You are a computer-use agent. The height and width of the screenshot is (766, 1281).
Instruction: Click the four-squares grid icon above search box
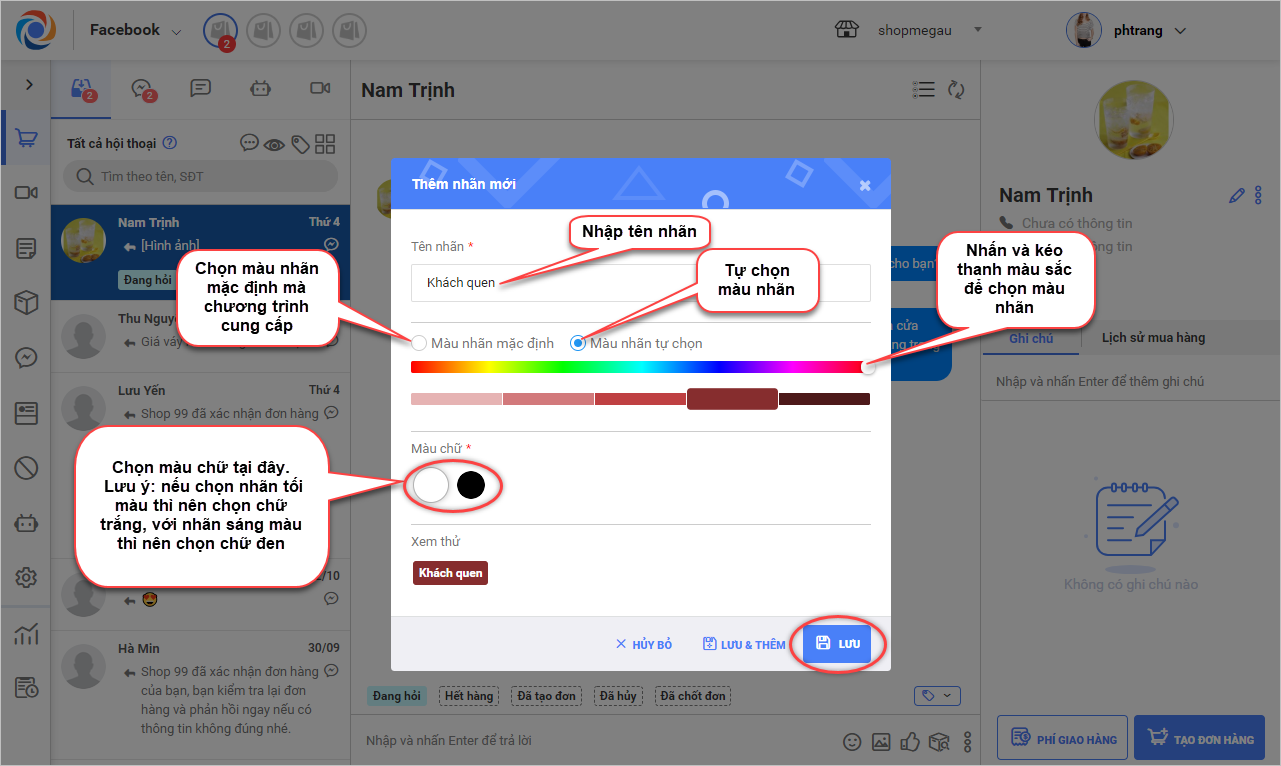coord(326,143)
